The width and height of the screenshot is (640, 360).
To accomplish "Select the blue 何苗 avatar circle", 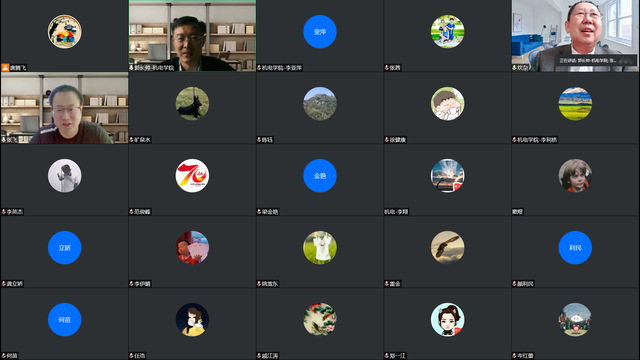I will pyautogui.click(x=64, y=320).
